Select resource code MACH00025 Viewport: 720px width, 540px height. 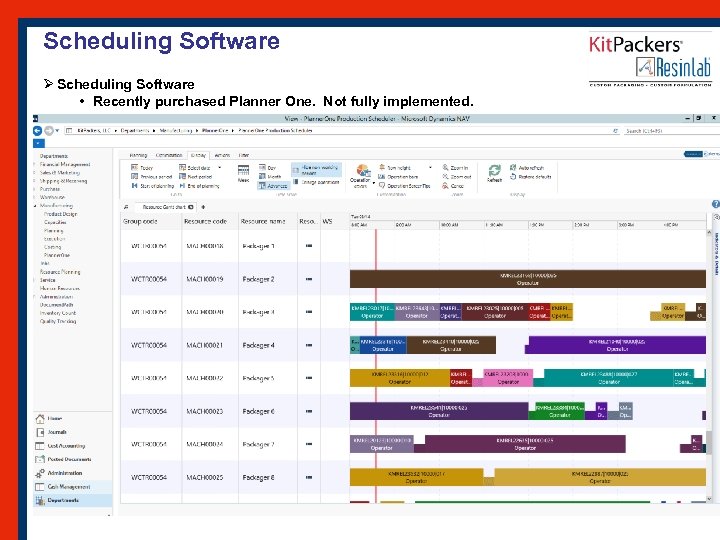coord(205,478)
